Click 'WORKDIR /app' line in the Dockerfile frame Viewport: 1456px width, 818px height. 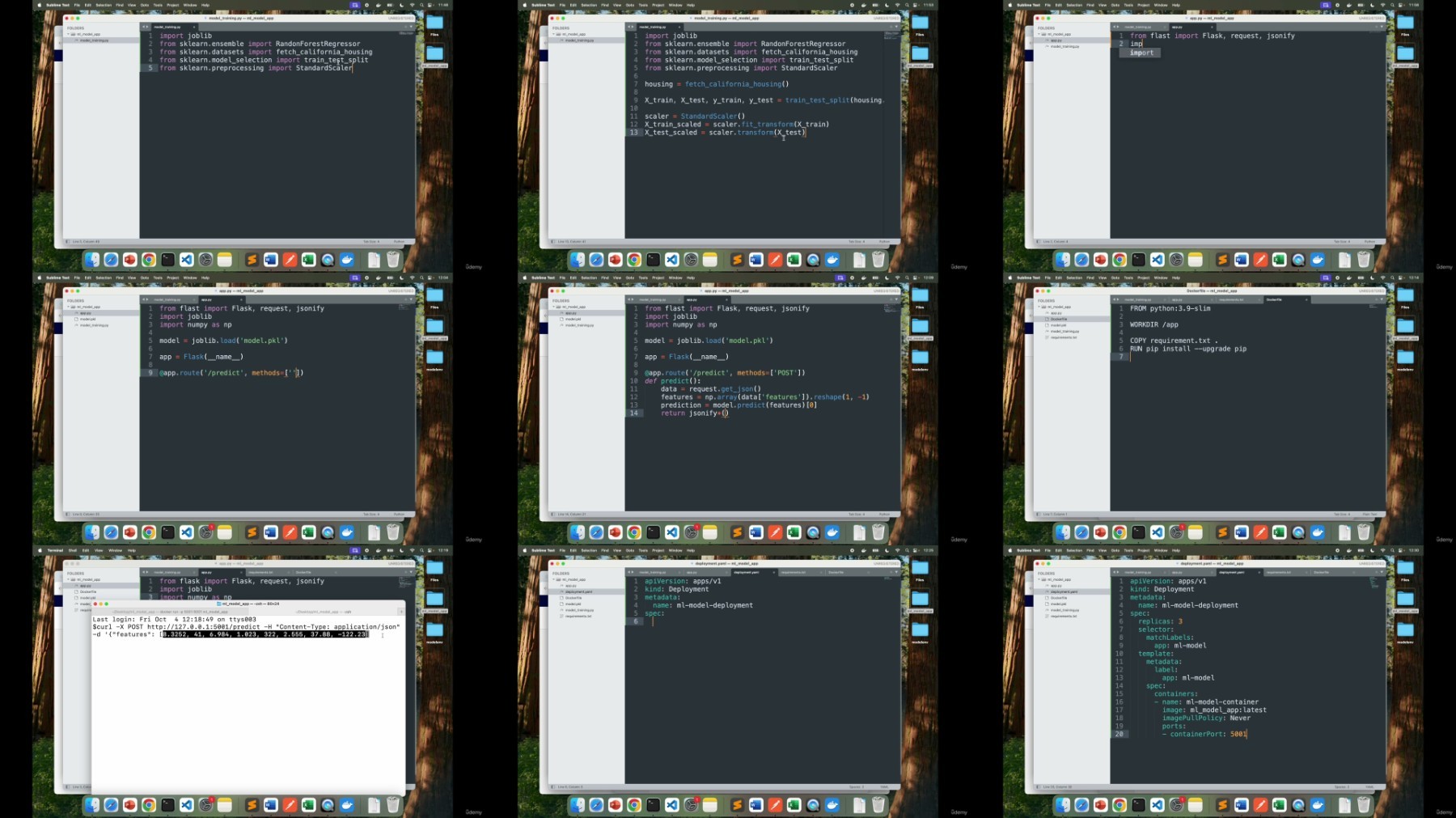click(x=1154, y=324)
